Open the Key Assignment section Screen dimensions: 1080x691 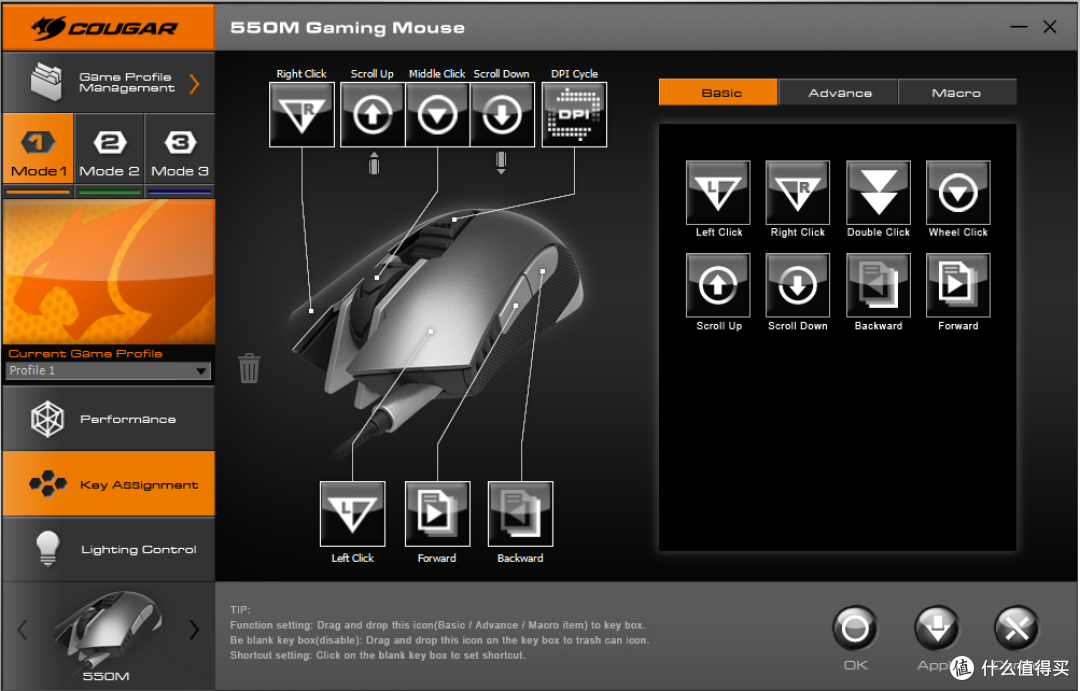click(x=108, y=484)
